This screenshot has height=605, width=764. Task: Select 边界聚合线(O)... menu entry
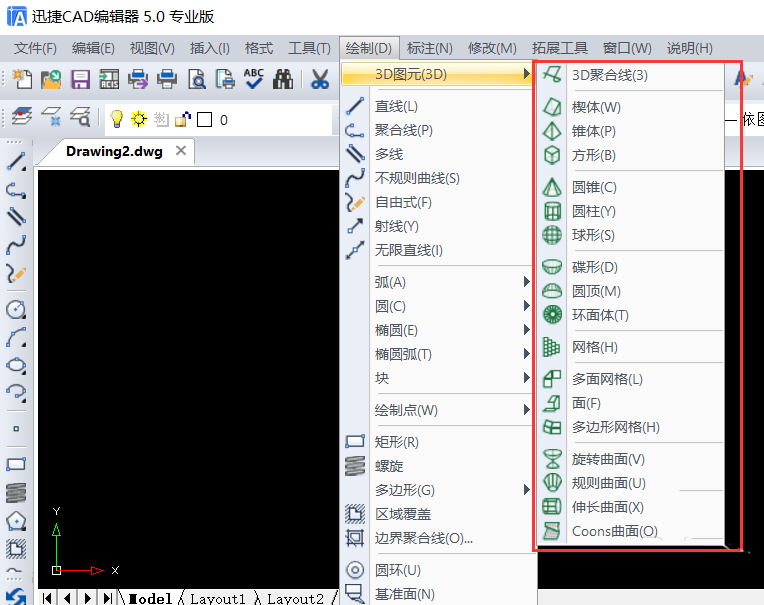[x=437, y=538]
